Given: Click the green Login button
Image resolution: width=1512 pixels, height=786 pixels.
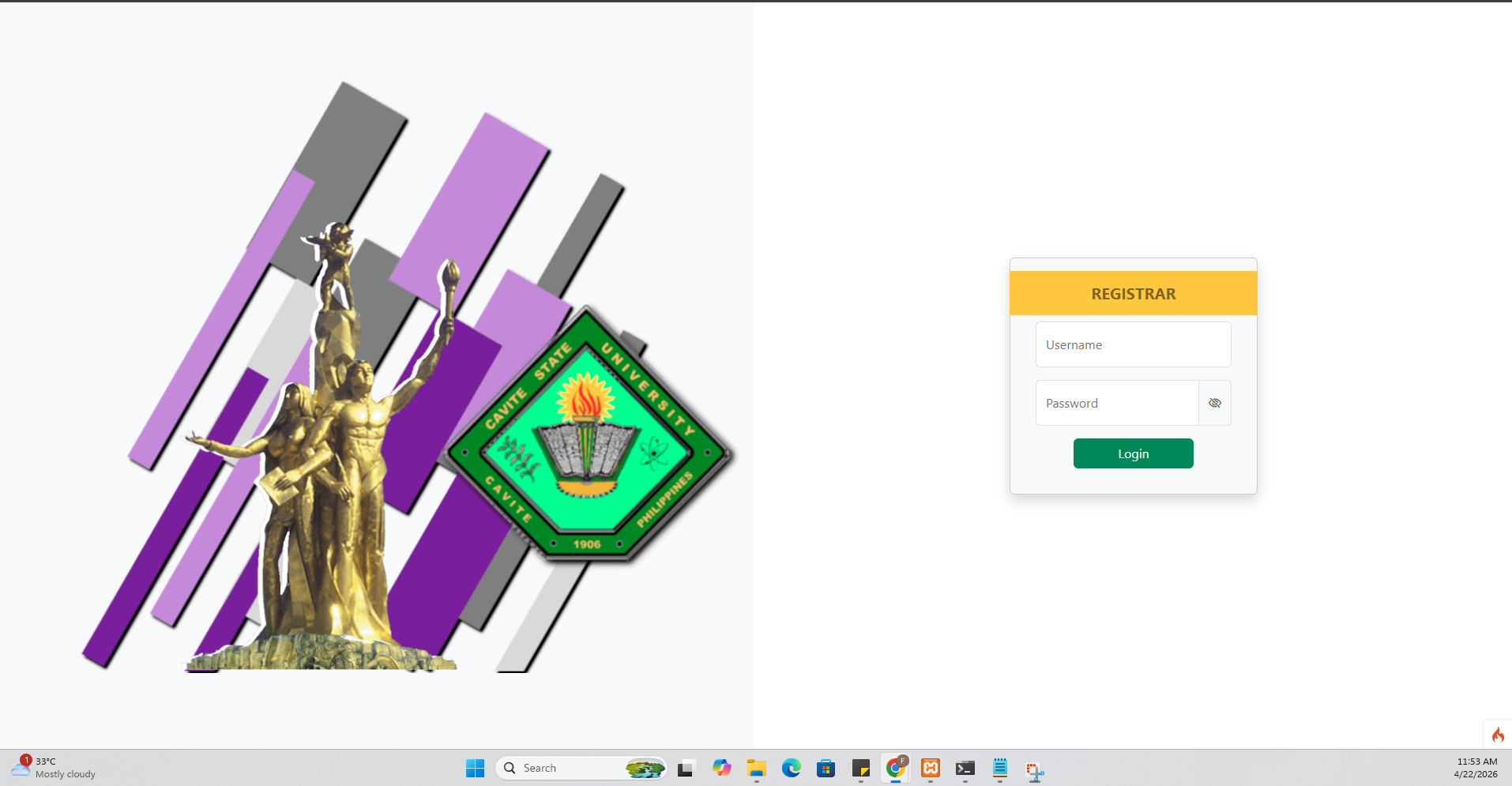Looking at the screenshot, I should (1133, 453).
